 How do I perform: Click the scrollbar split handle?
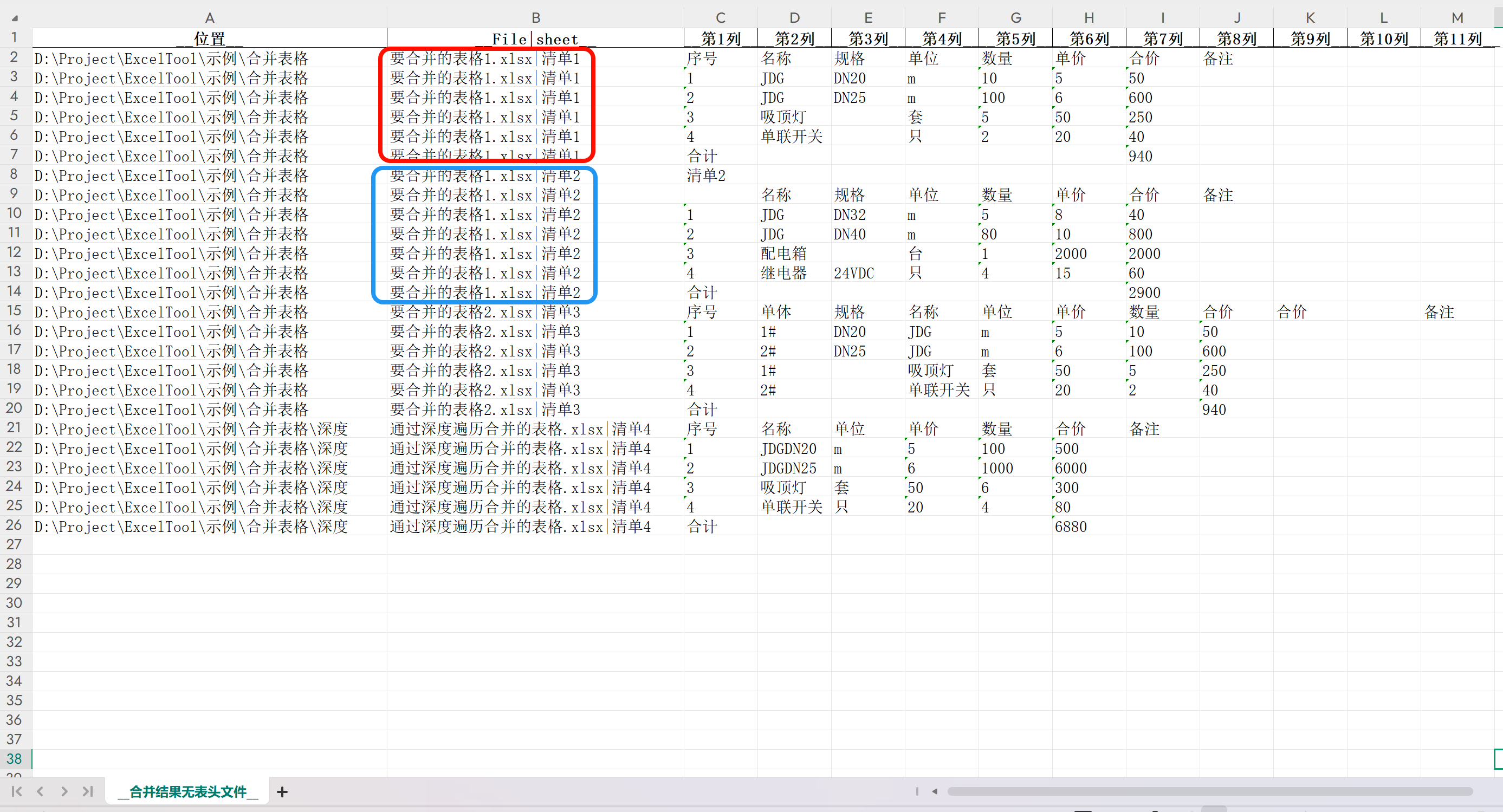tap(917, 791)
